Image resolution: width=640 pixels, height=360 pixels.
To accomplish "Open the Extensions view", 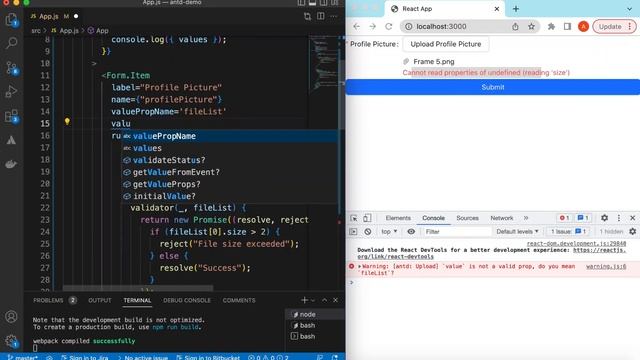I will 11,116.
